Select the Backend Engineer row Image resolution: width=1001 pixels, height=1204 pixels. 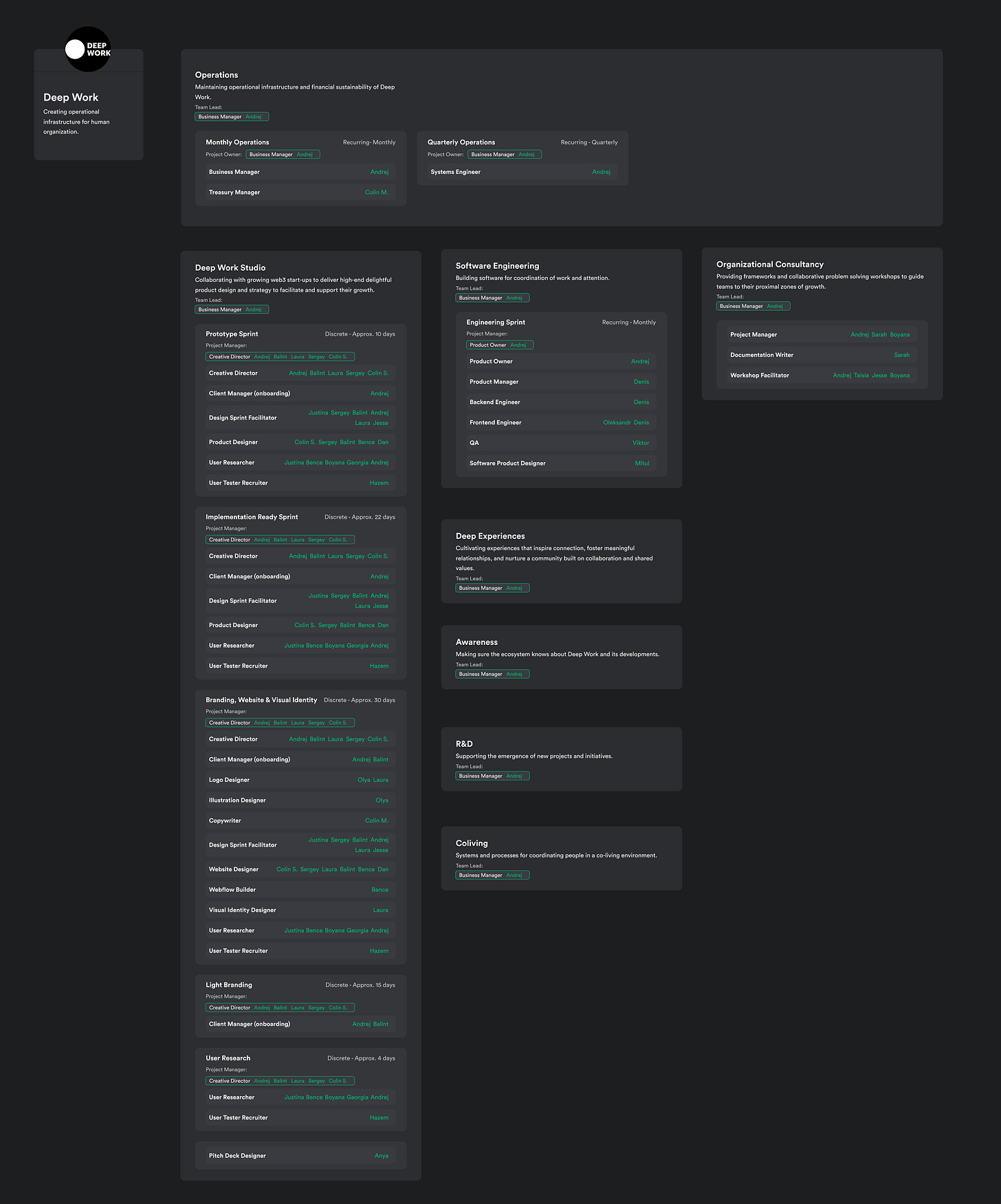(561, 402)
